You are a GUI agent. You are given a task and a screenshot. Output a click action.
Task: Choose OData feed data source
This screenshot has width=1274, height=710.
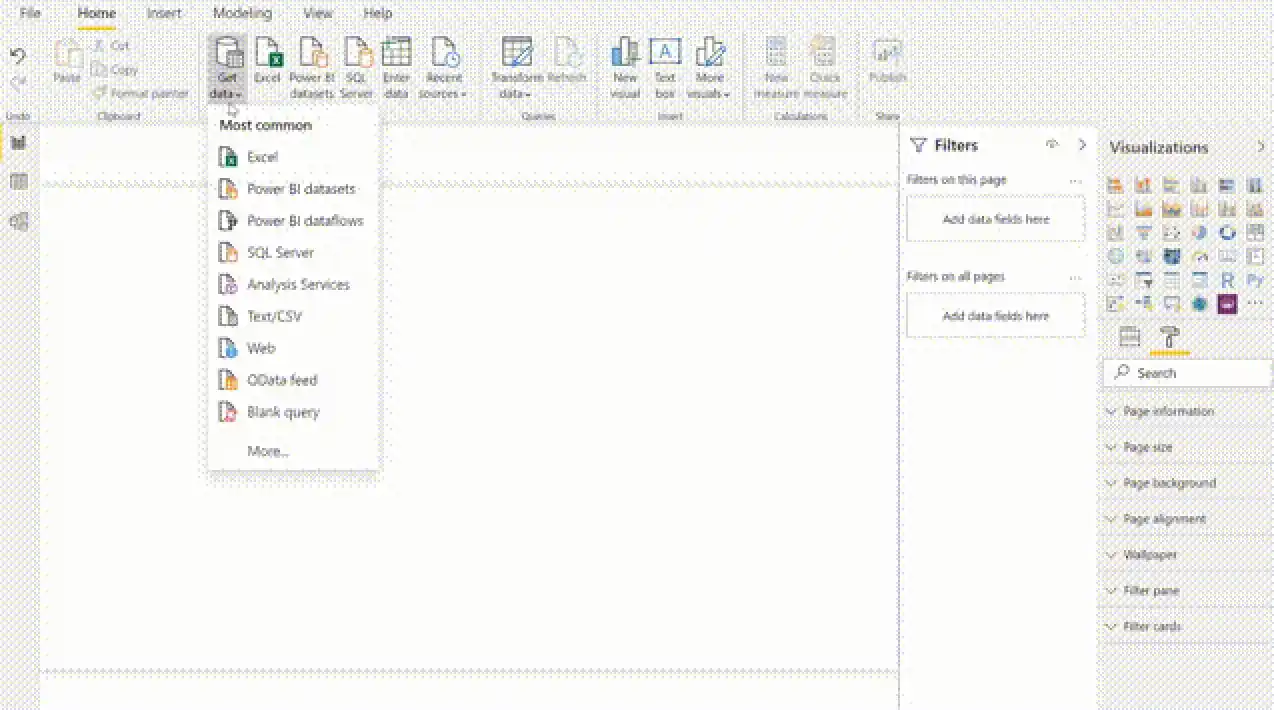click(293, 381)
